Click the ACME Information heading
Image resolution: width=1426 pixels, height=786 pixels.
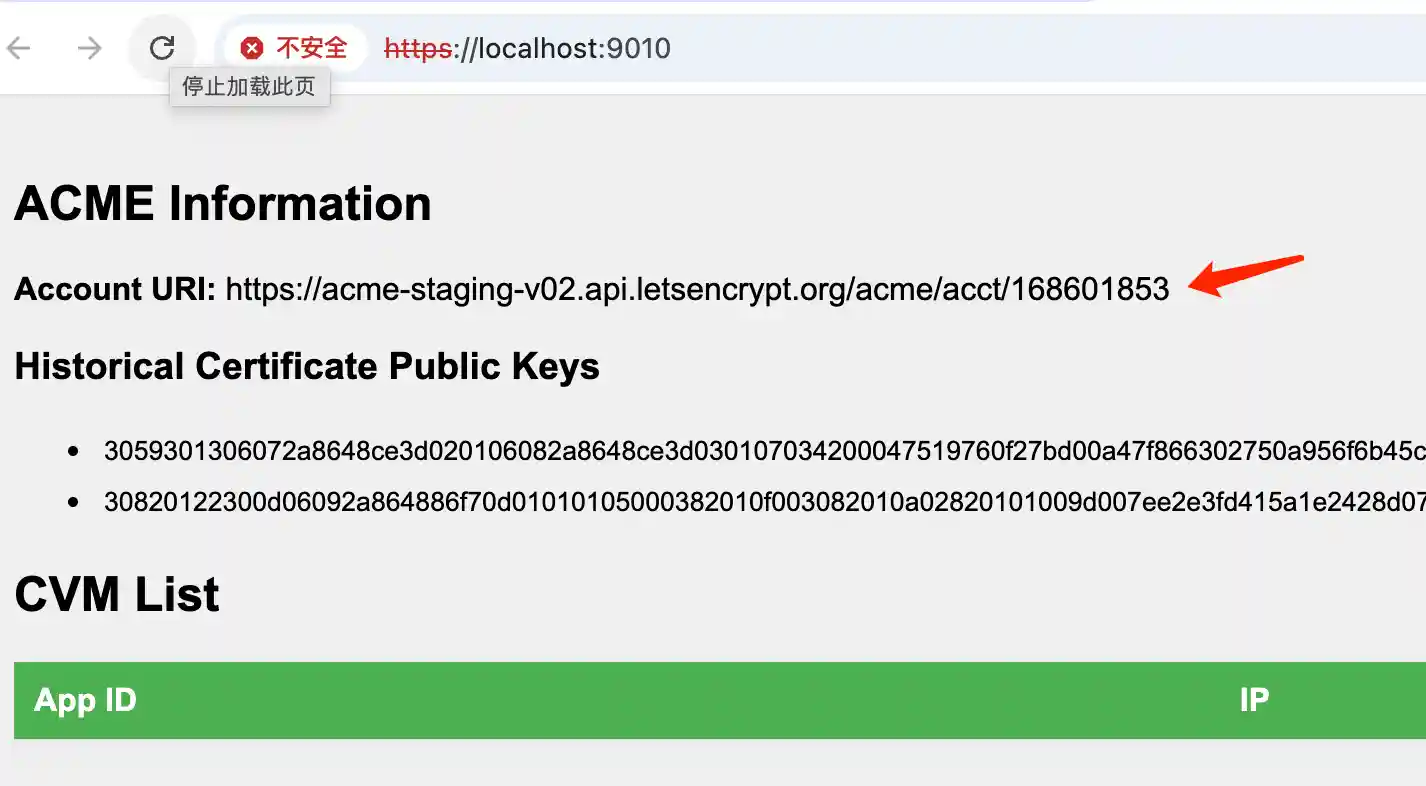point(222,203)
